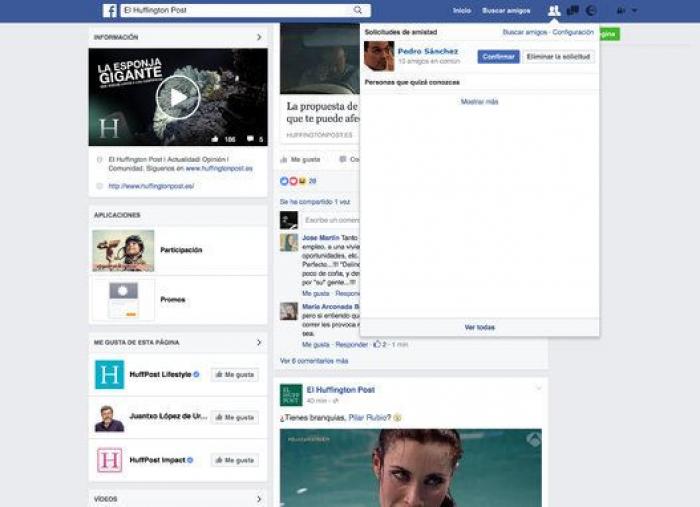The image size is (700, 507).
Task: Click Eliminar la solicitud button
Action: [559, 57]
